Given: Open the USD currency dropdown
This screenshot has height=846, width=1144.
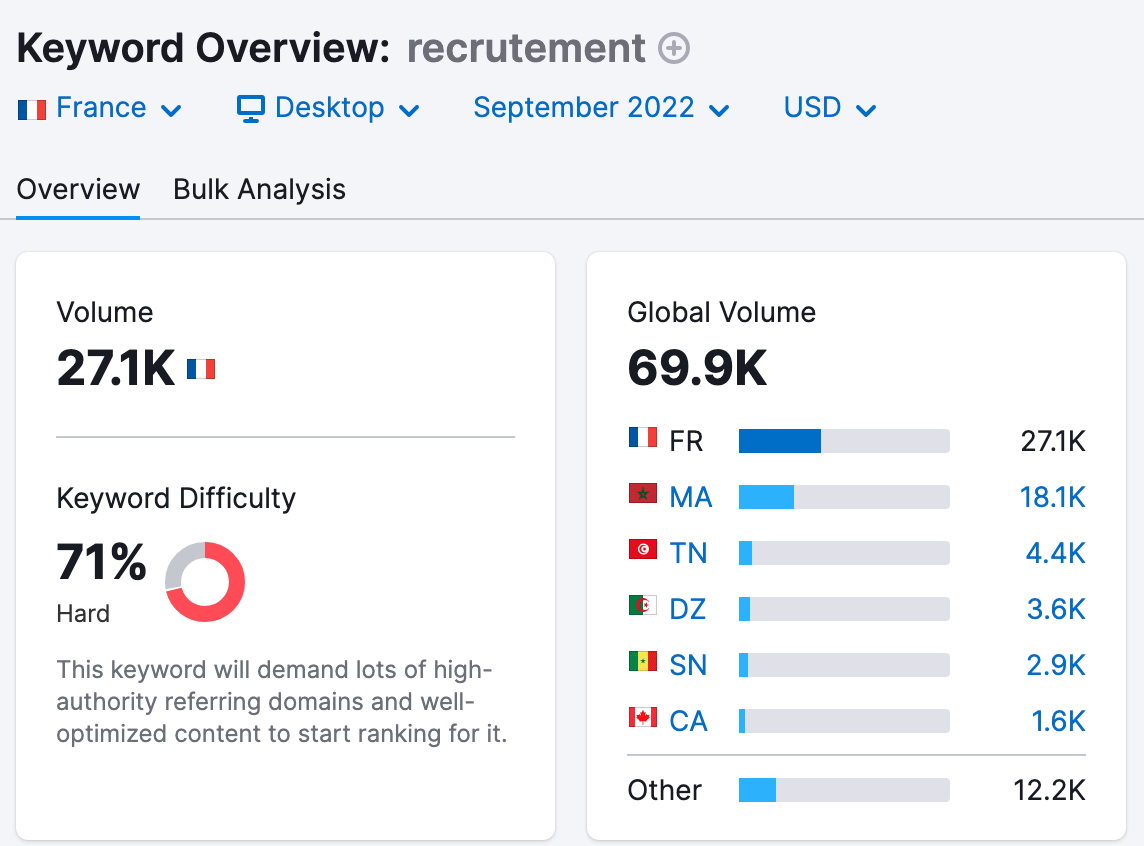Looking at the screenshot, I should coord(812,107).
